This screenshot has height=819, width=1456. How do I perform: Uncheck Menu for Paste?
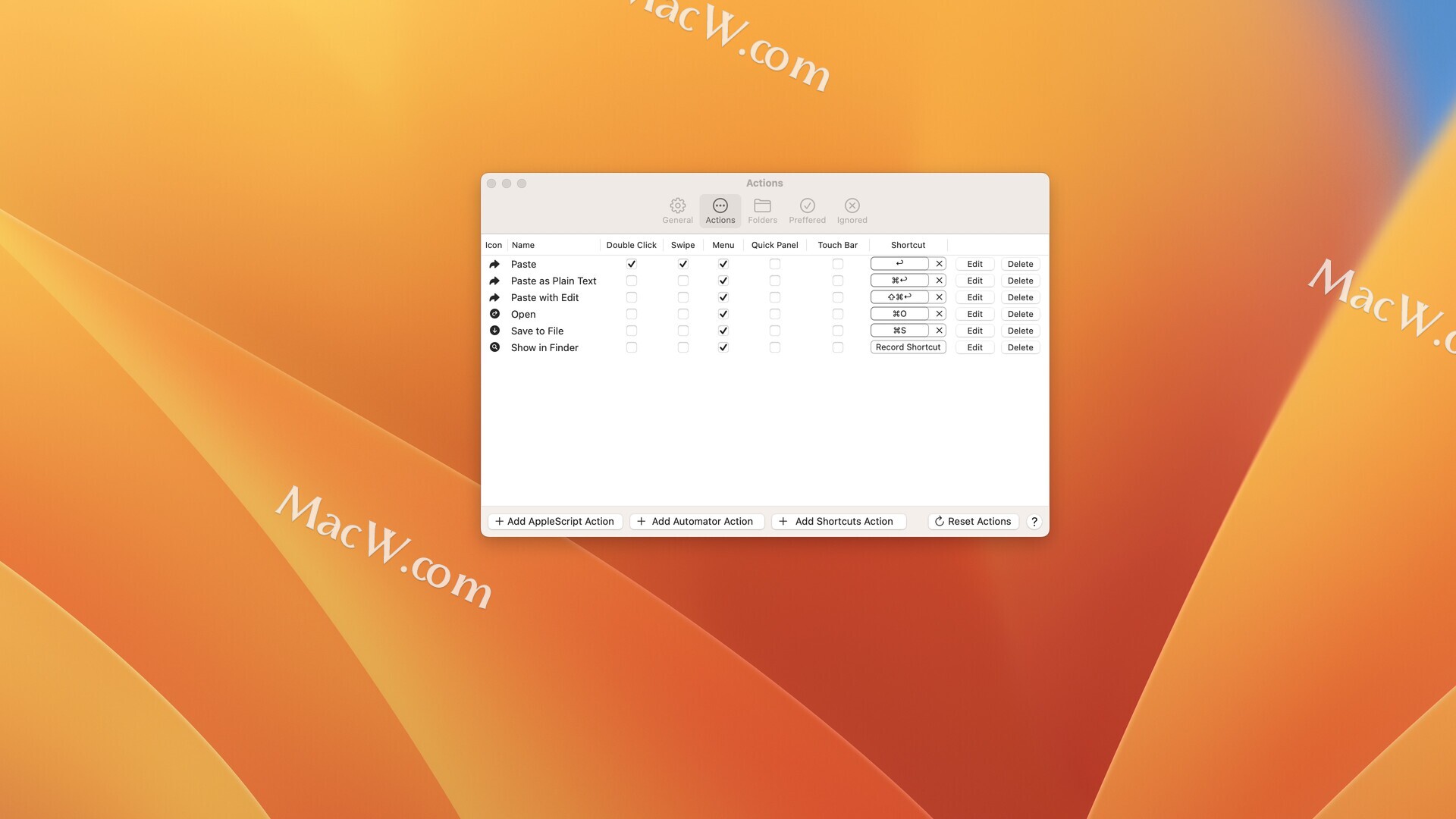[x=723, y=264]
